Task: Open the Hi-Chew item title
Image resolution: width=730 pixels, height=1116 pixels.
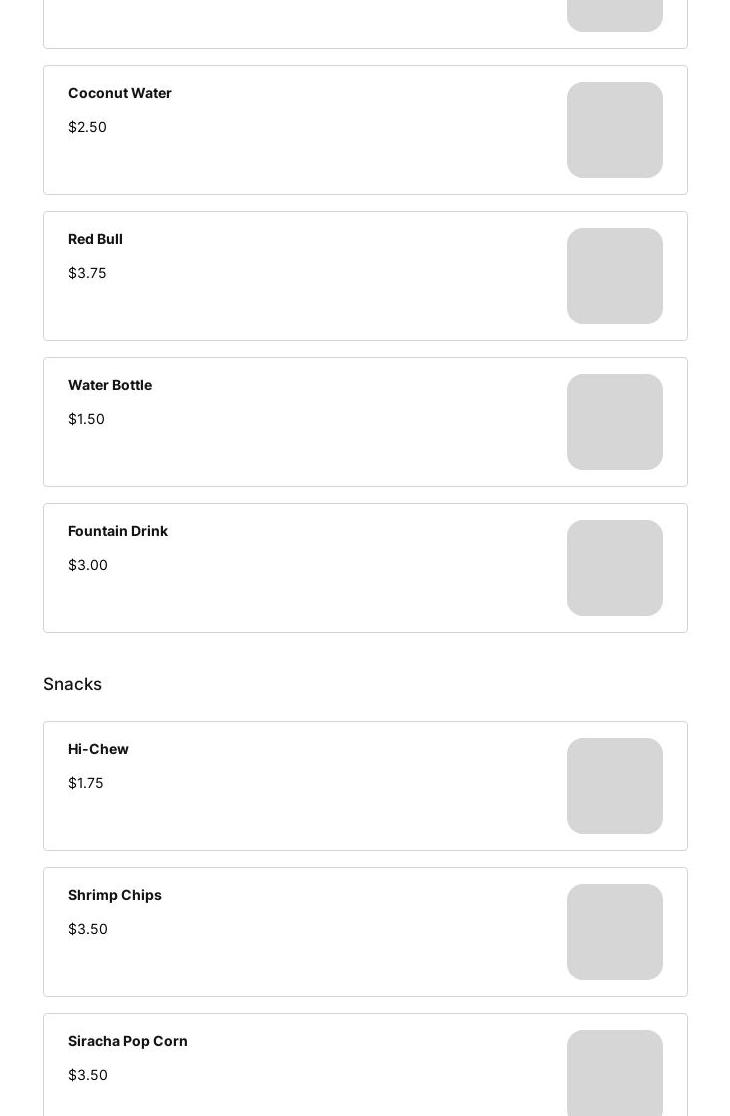Action: [98, 749]
